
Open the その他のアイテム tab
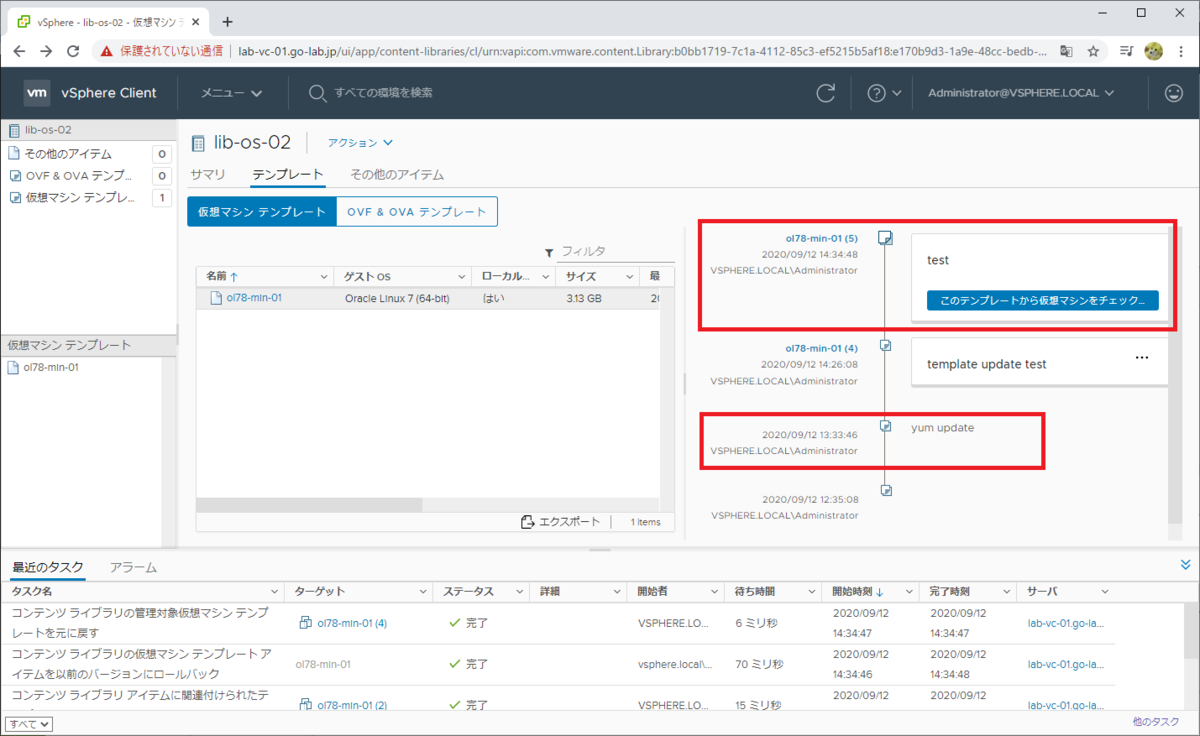(x=397, y=174)
